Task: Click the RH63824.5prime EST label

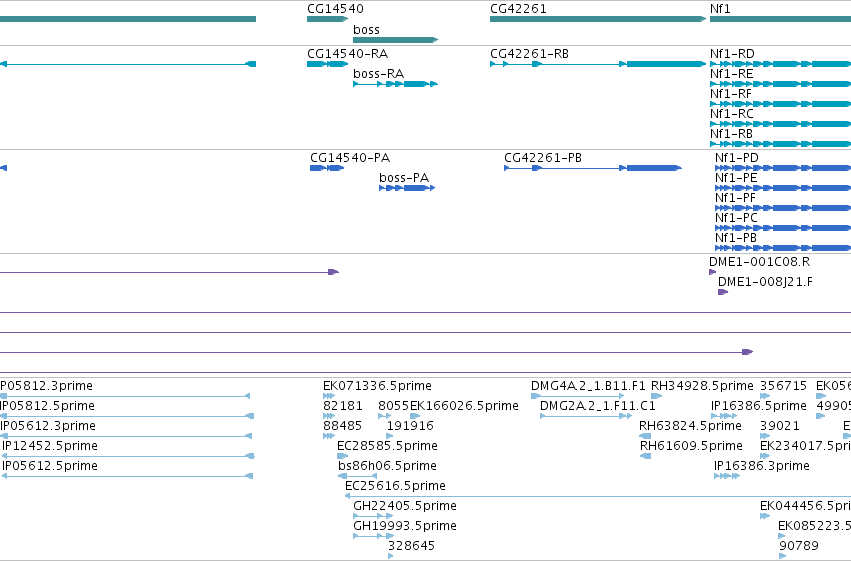Action: (690, 426)
